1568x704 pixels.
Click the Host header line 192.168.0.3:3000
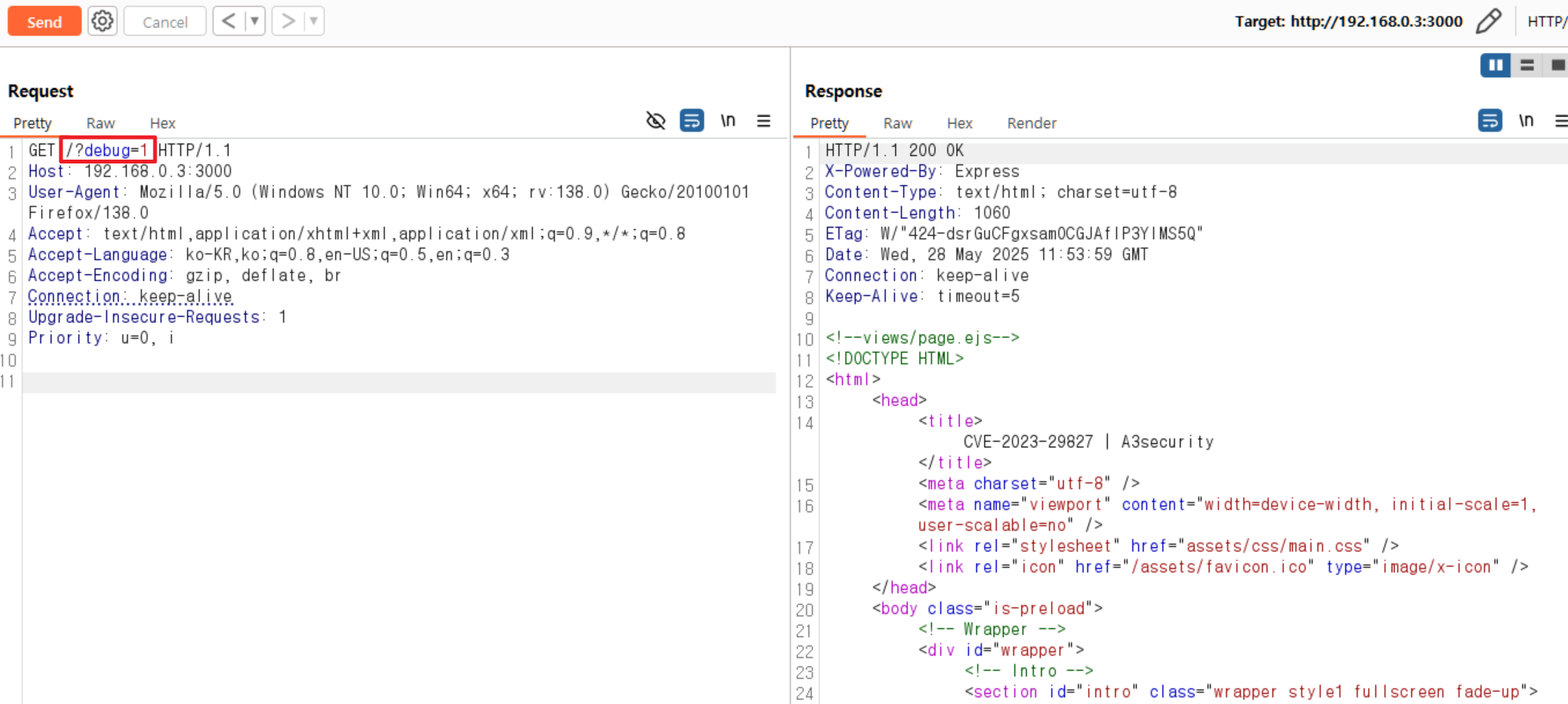pos(130,171)
